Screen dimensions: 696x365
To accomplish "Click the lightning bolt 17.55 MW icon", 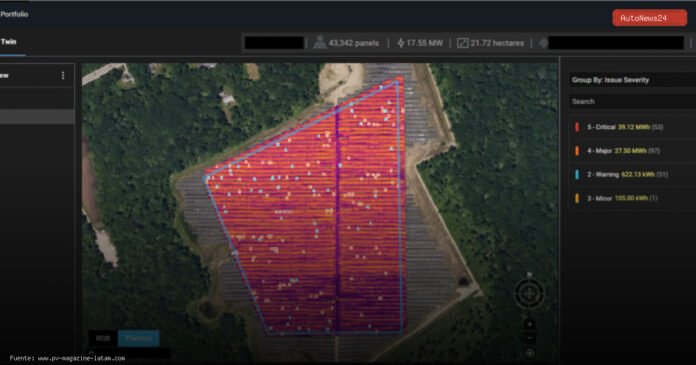I will pyautogui.click(x=400, y=43).
